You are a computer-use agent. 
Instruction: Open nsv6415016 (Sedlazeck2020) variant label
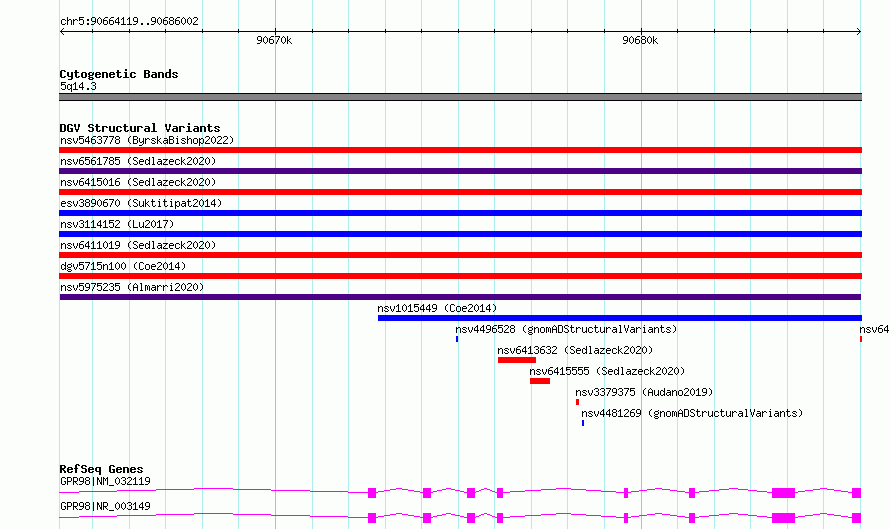[138, 182]
